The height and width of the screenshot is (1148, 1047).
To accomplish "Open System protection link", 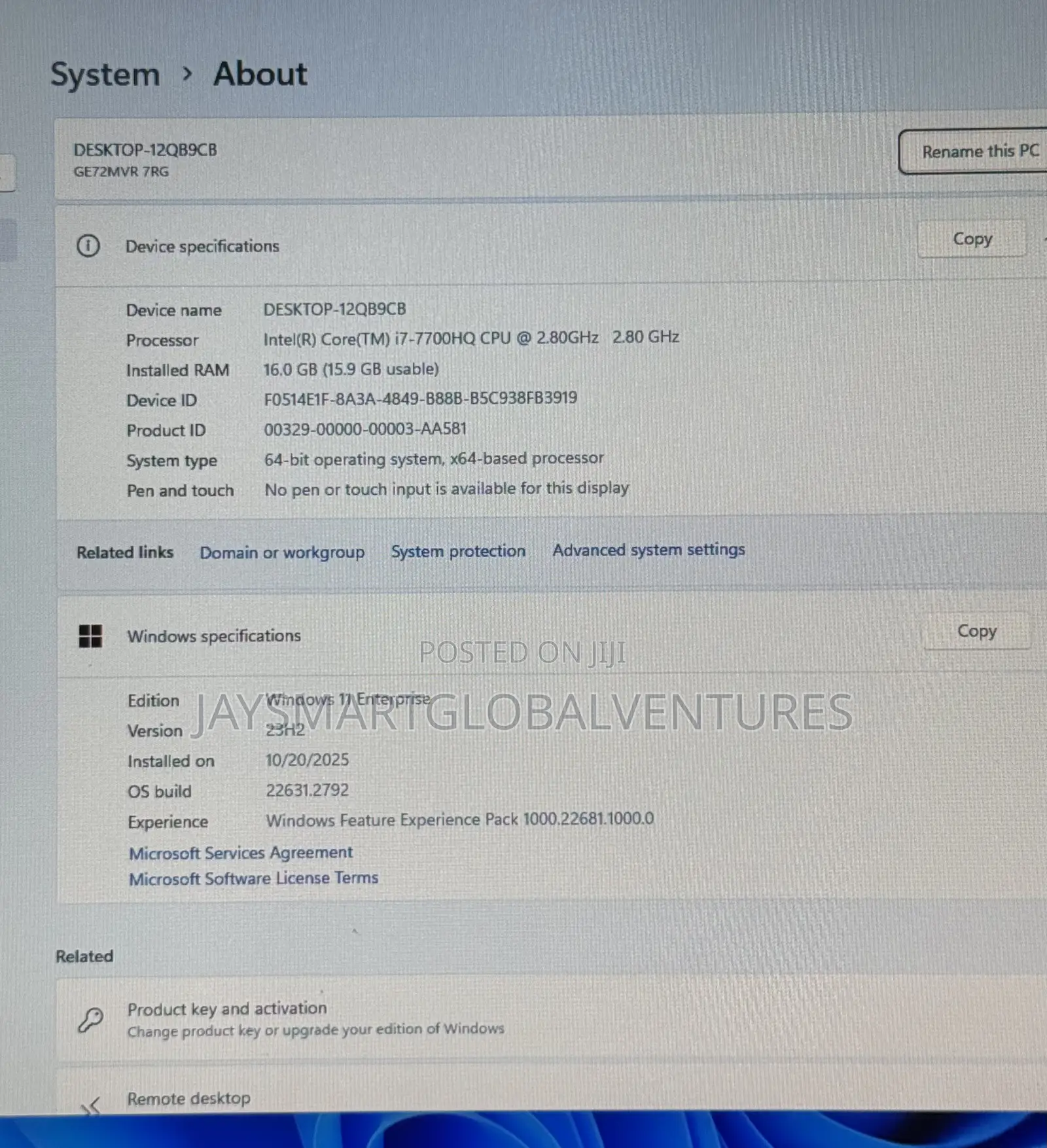I will pyautogui.click(x=458, y=551).
